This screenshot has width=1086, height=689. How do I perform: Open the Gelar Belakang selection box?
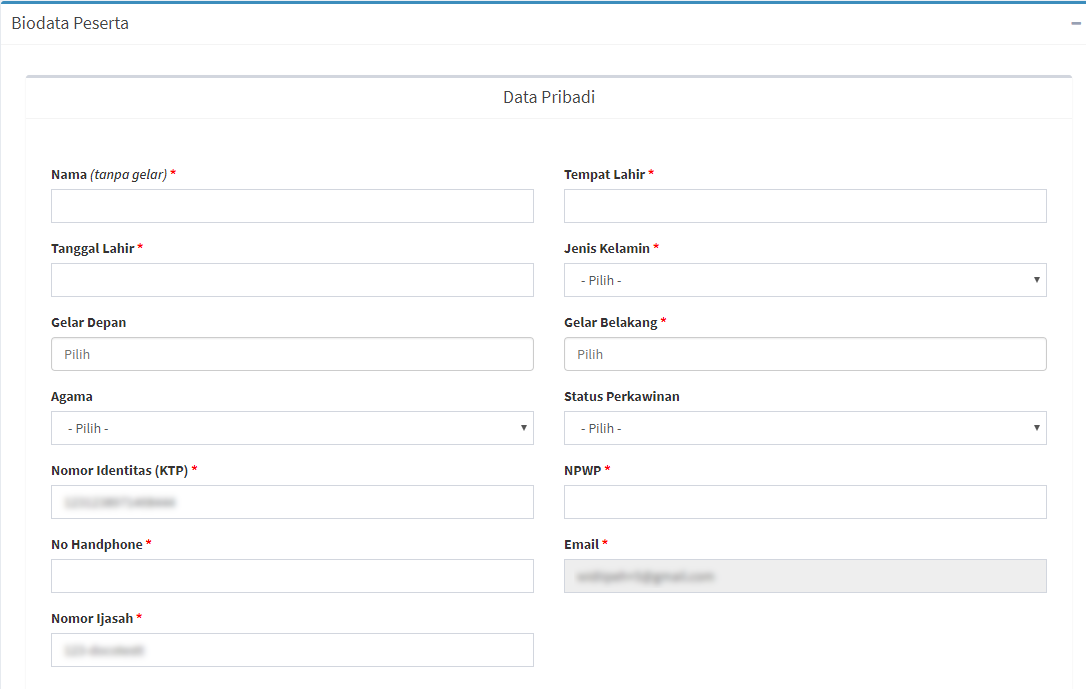[805, 354]
